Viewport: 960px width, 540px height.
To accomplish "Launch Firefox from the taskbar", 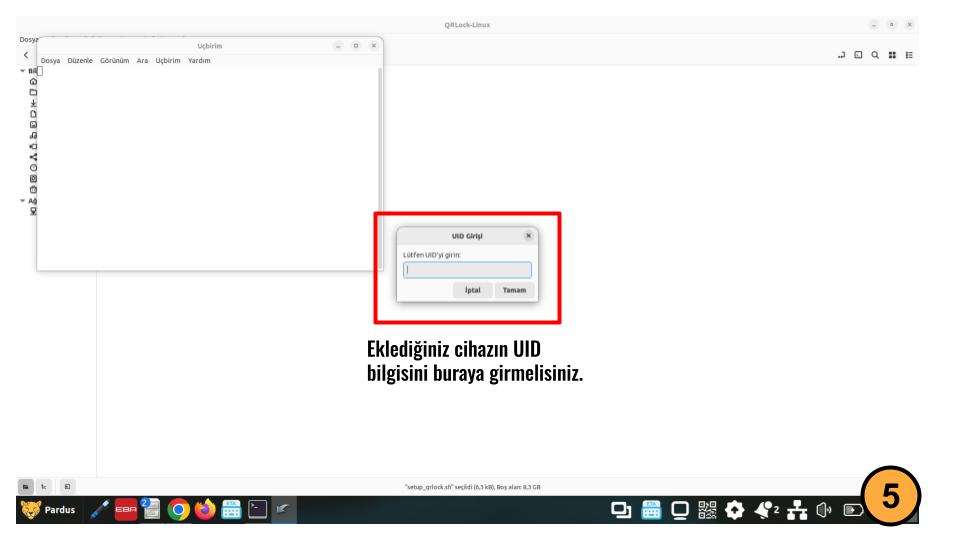I will 205,510.
